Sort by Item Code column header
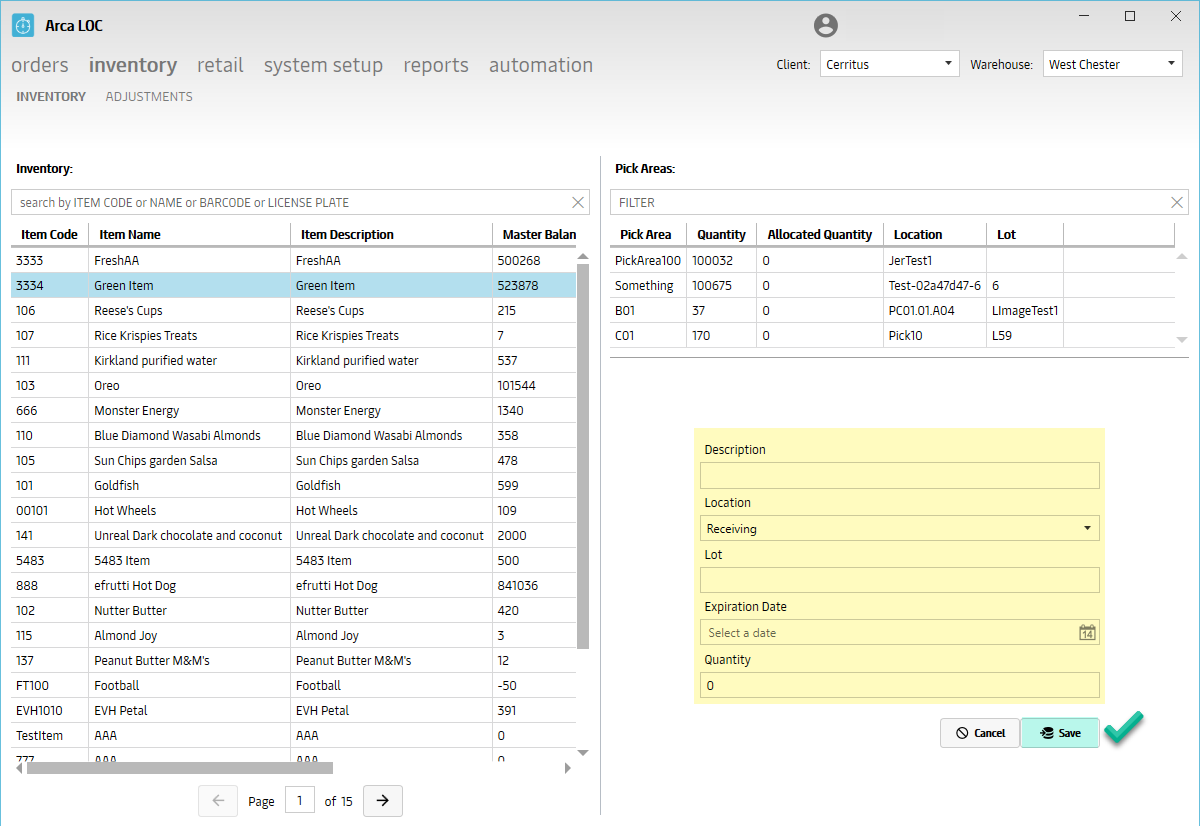The height and width of the screenshot is (826, 1200). pos(50,234)
